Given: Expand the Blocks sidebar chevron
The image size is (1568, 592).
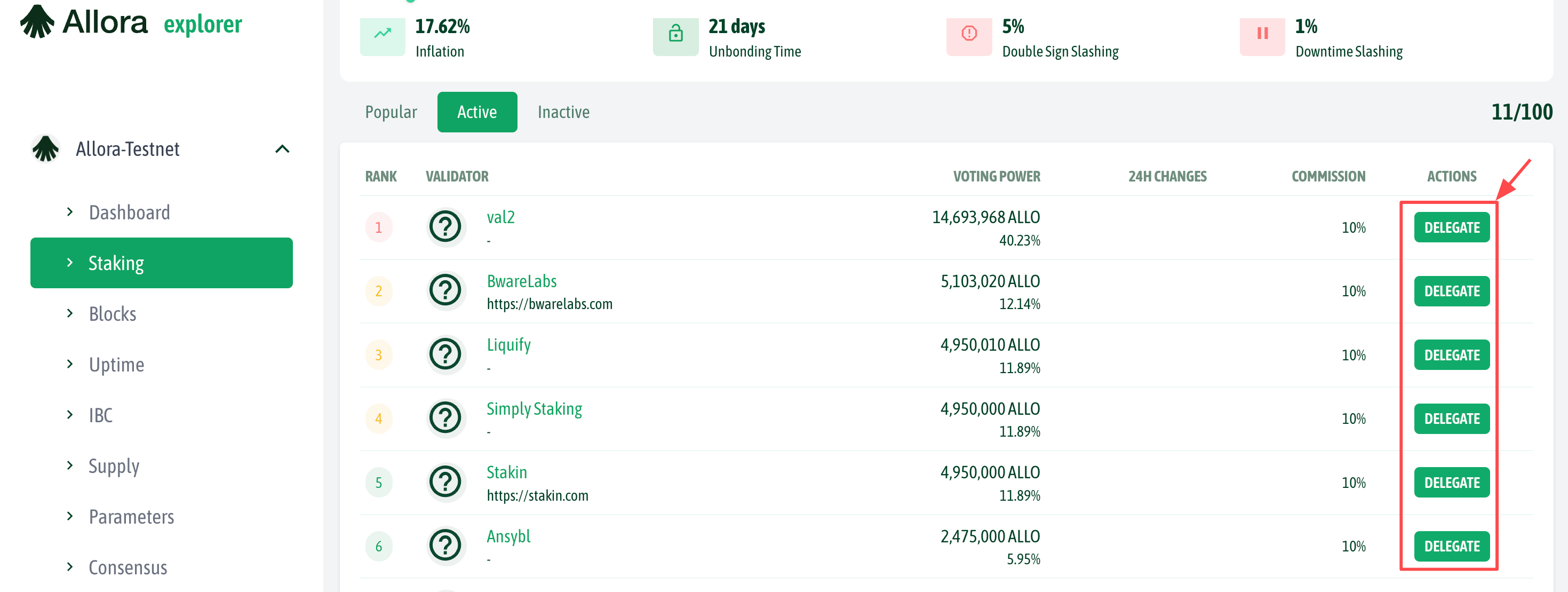Looking at the screenshot, I should click(x=70, y=314).
